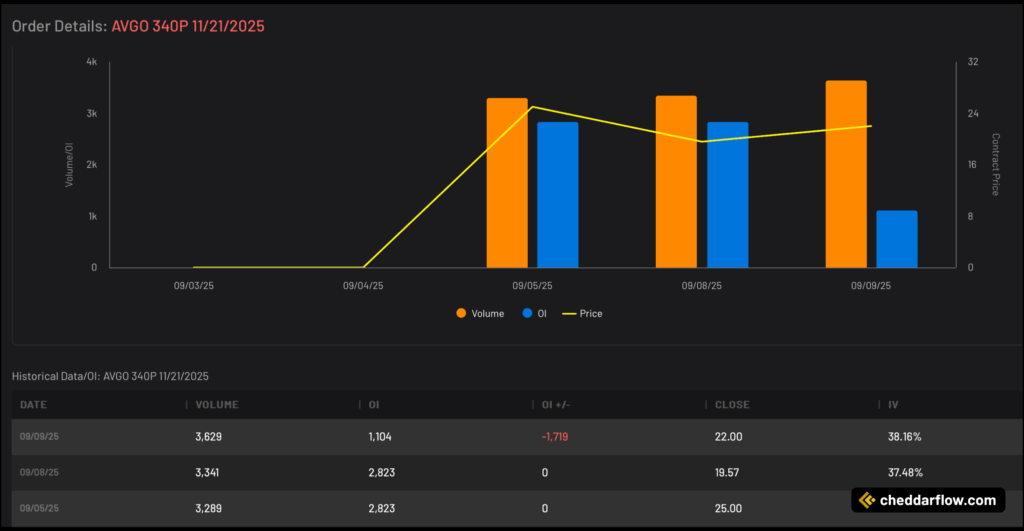Click OI value 2,823 in 09/08/25 row
Viewport: 1024px width, 531px height.
click(381, 472)
